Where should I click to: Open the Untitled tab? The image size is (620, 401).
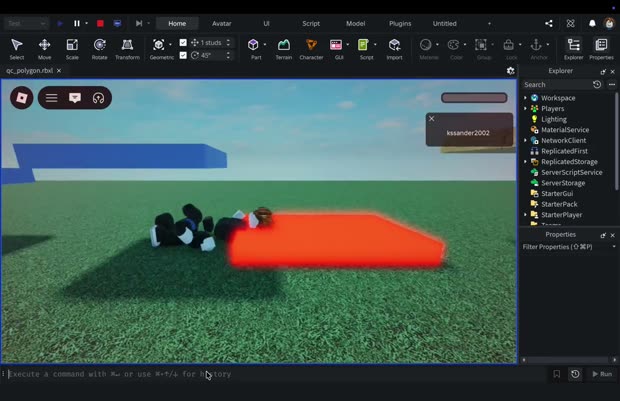(x=444, y=23)
